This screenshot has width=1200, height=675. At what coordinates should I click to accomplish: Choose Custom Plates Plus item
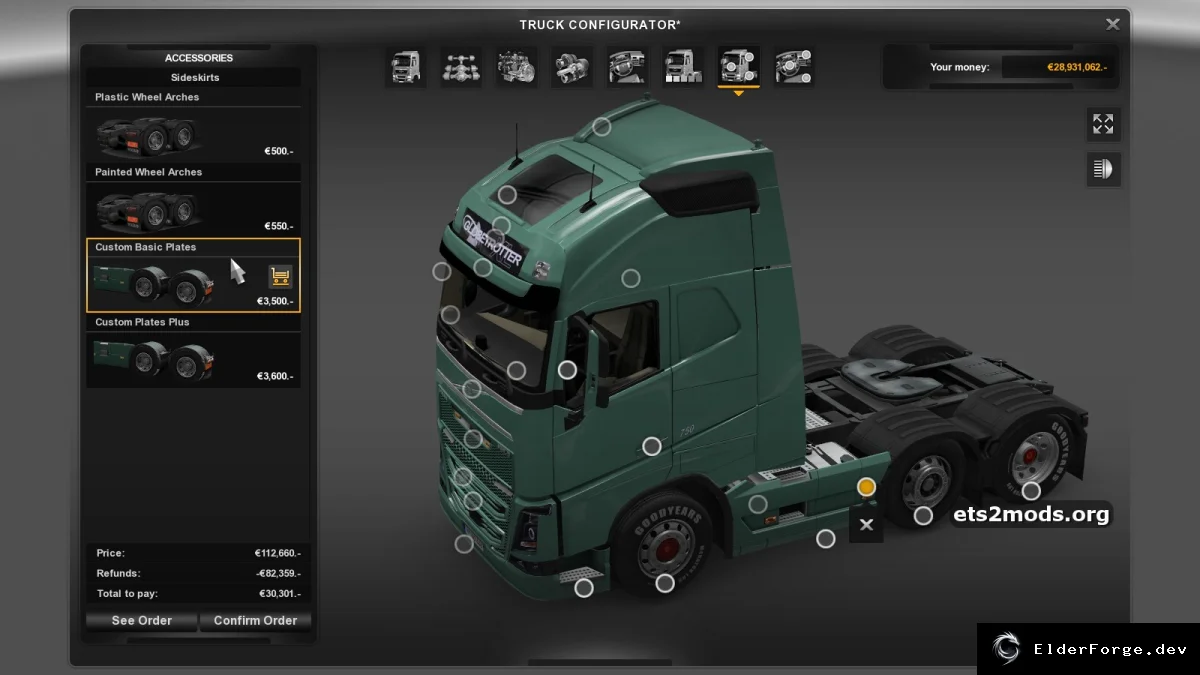pos(193,351)
